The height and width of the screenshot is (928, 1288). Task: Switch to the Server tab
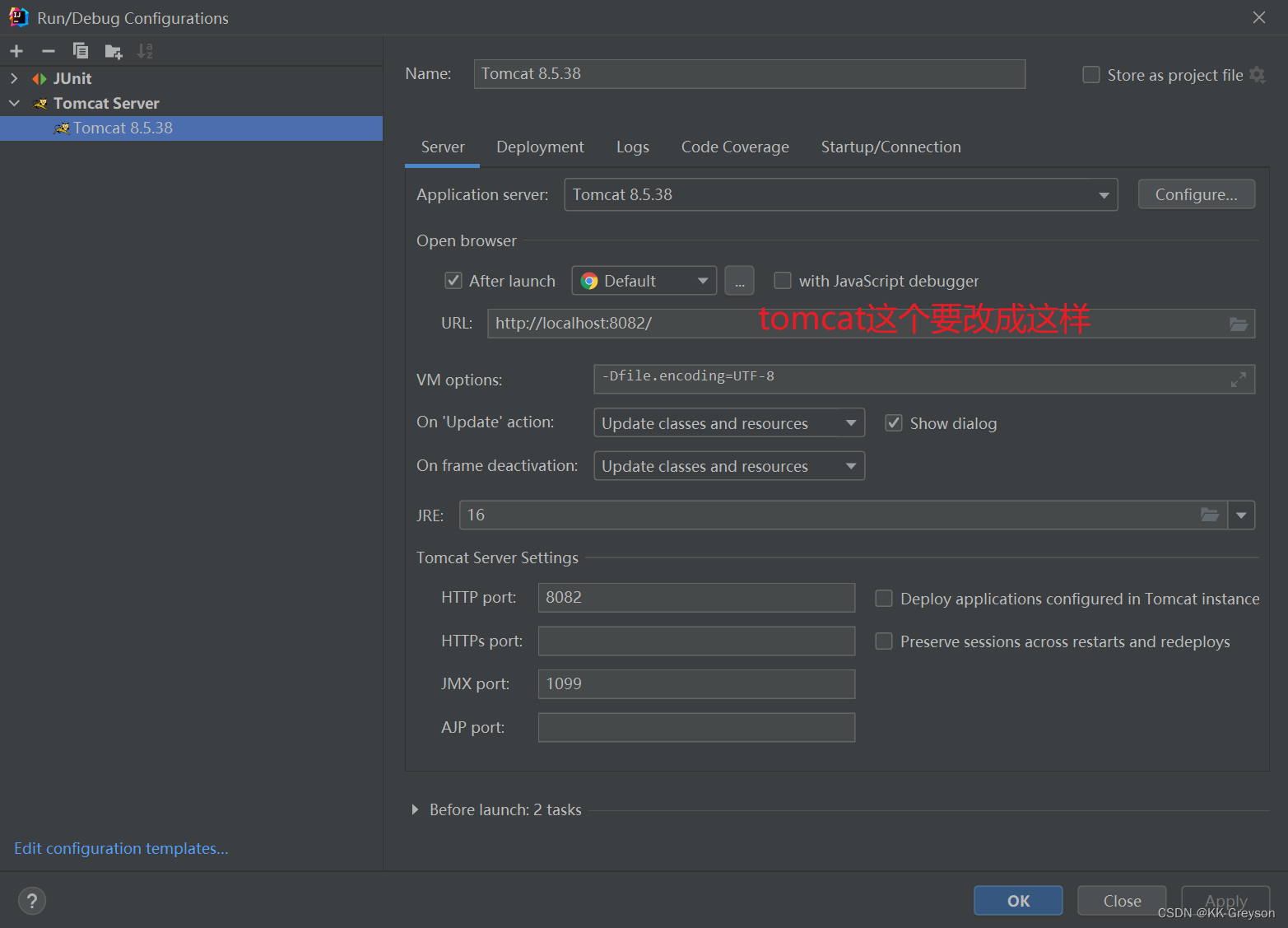pos(443,147)
